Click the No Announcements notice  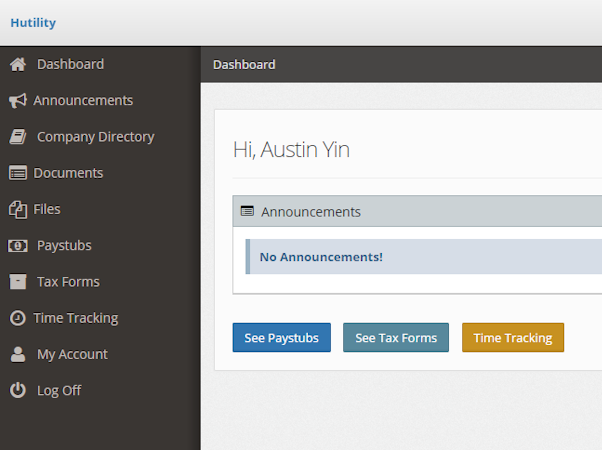point(321,257)
